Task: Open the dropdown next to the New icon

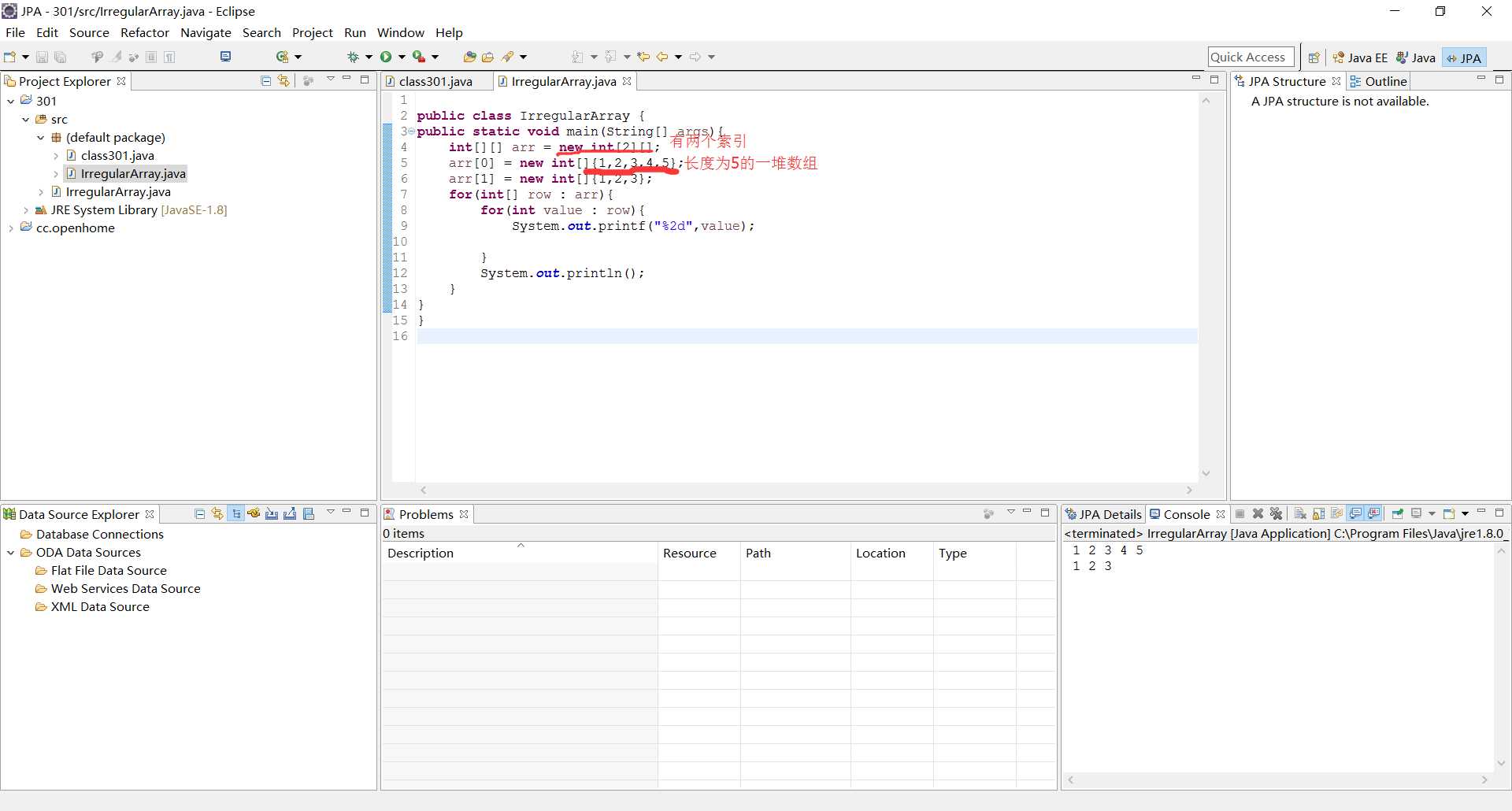Action: click(25, 57)
